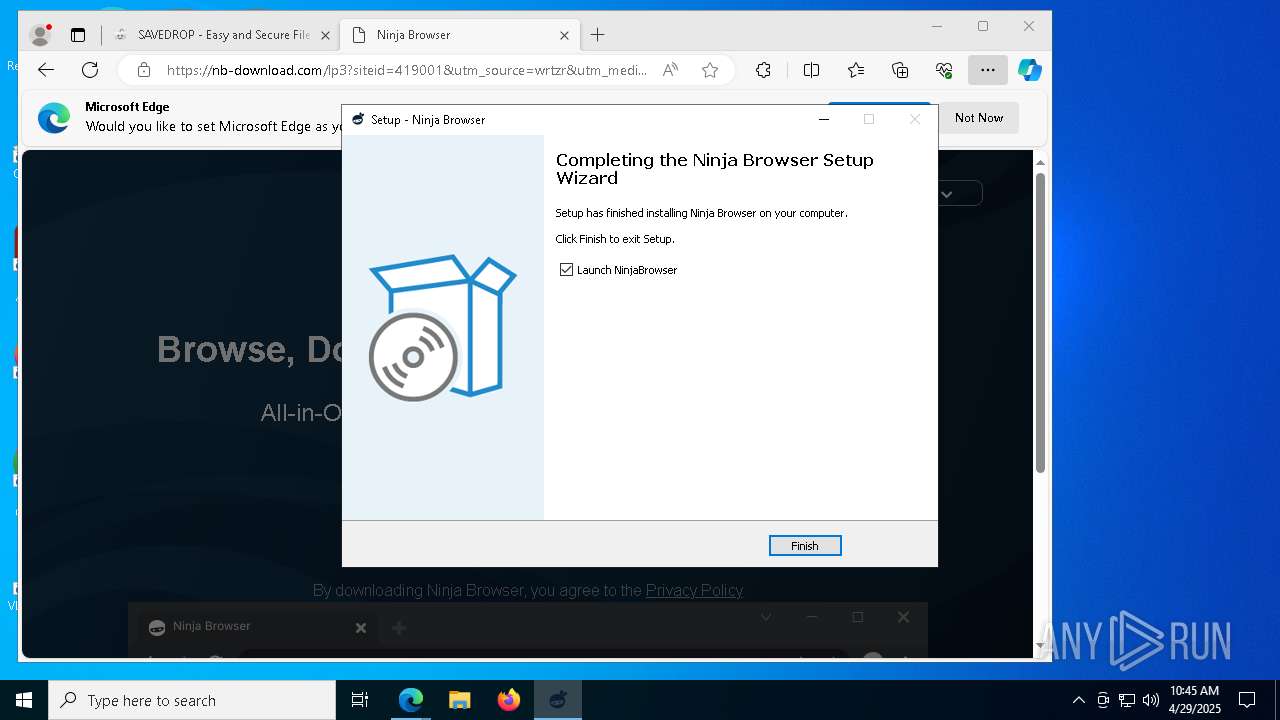
Task: Click the nb-download.com address bar
Action: pos(406,70)
